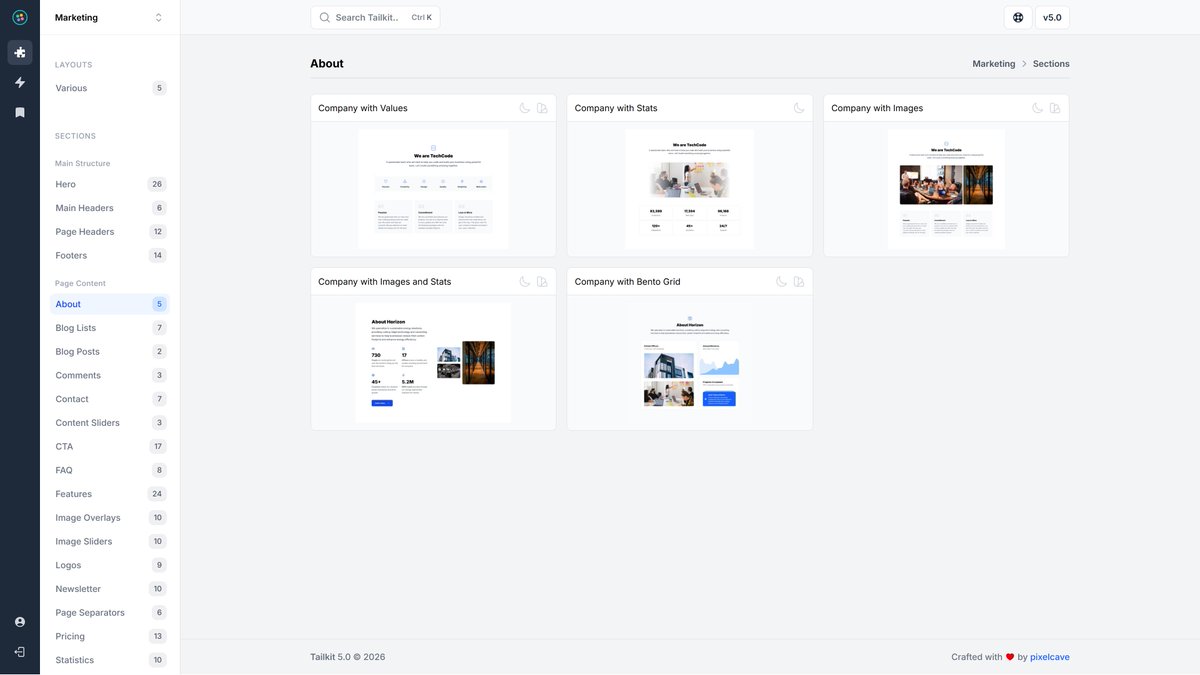Click the Company with Stats title

[x=616, y=108]
